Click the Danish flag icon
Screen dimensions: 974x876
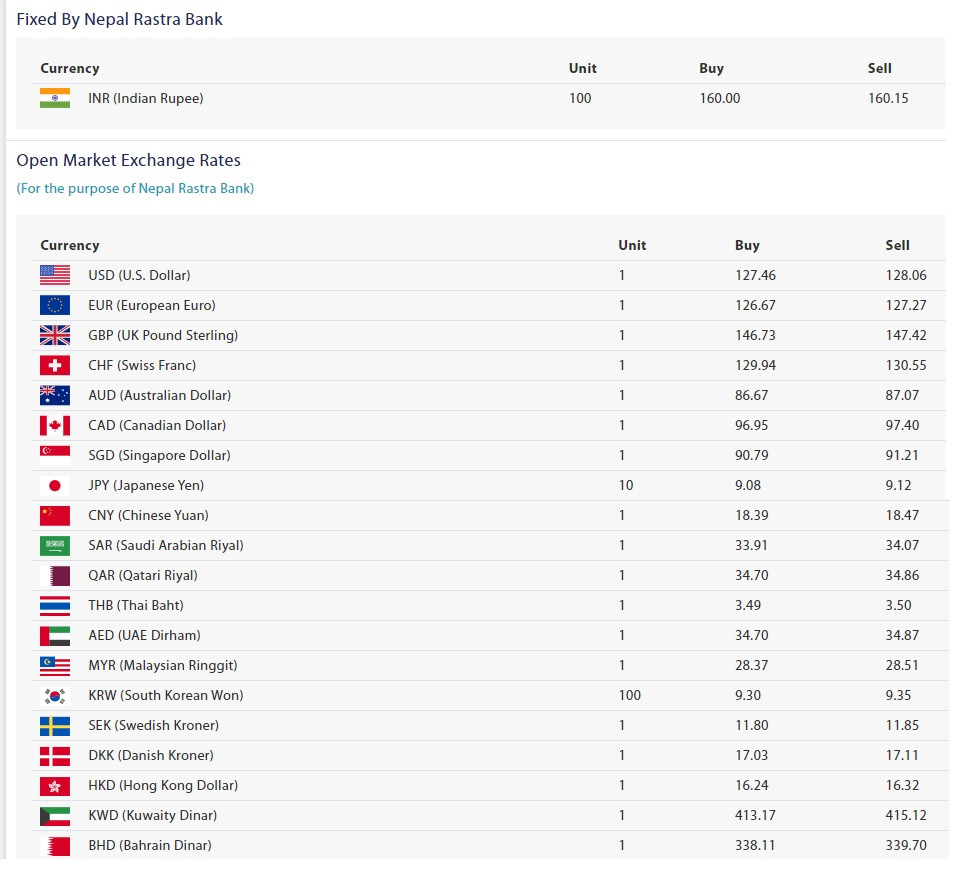pos(55,755)
